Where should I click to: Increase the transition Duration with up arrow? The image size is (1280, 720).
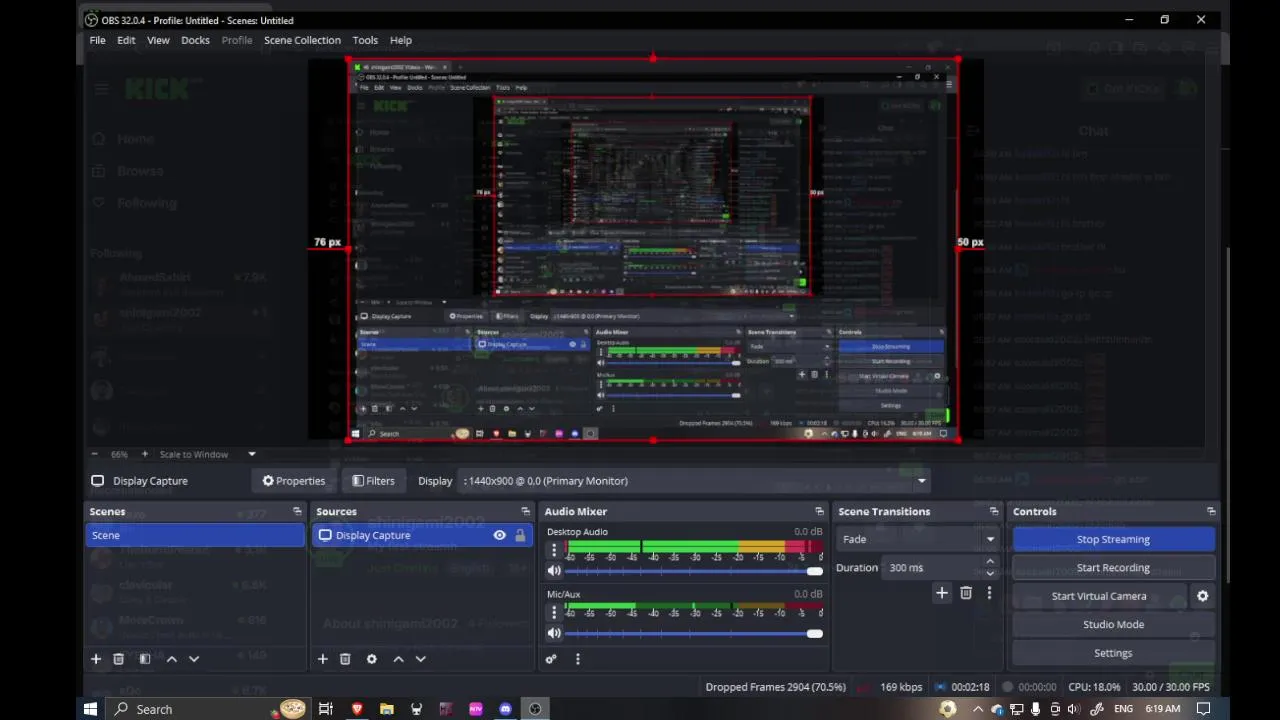click(990, 562)
